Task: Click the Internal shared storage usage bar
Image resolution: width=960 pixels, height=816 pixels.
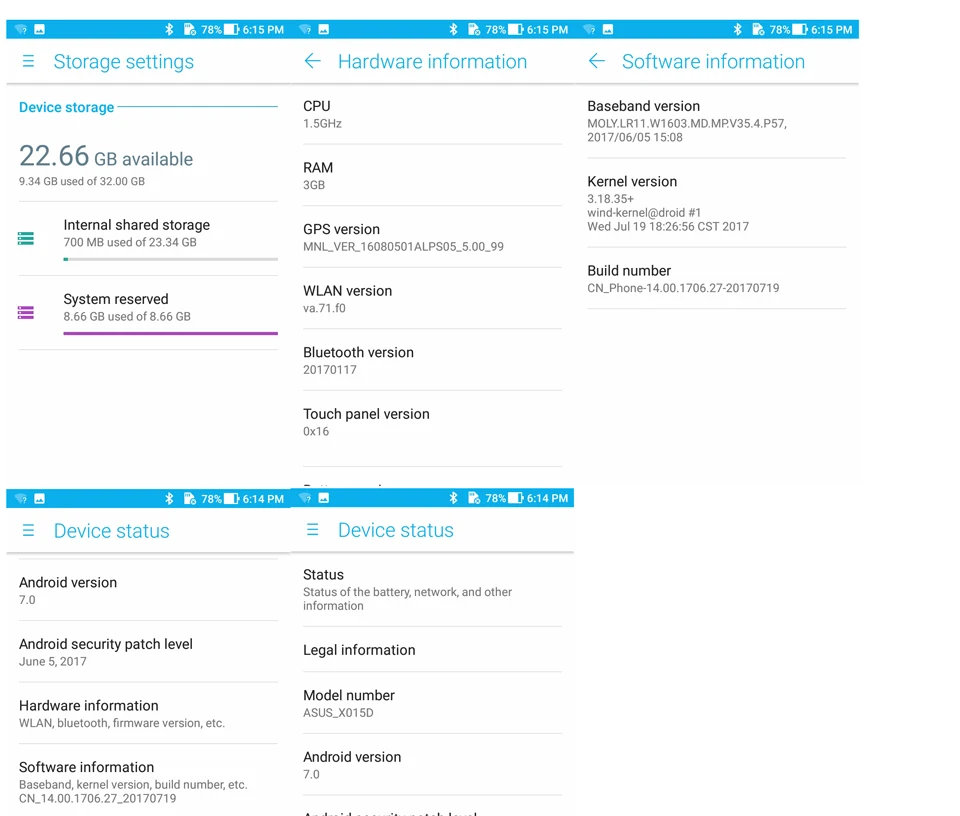Action: 170,258
